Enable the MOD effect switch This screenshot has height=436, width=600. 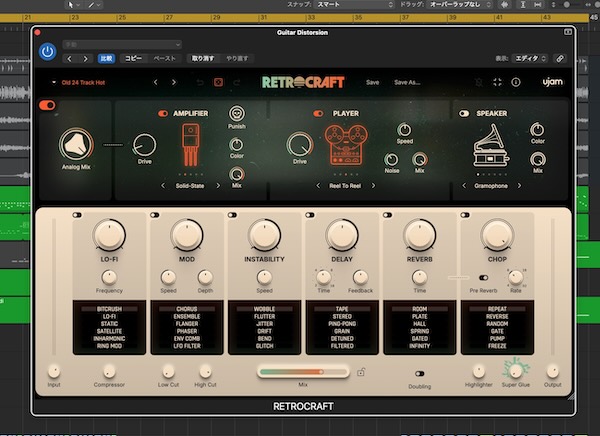[155, 215]
